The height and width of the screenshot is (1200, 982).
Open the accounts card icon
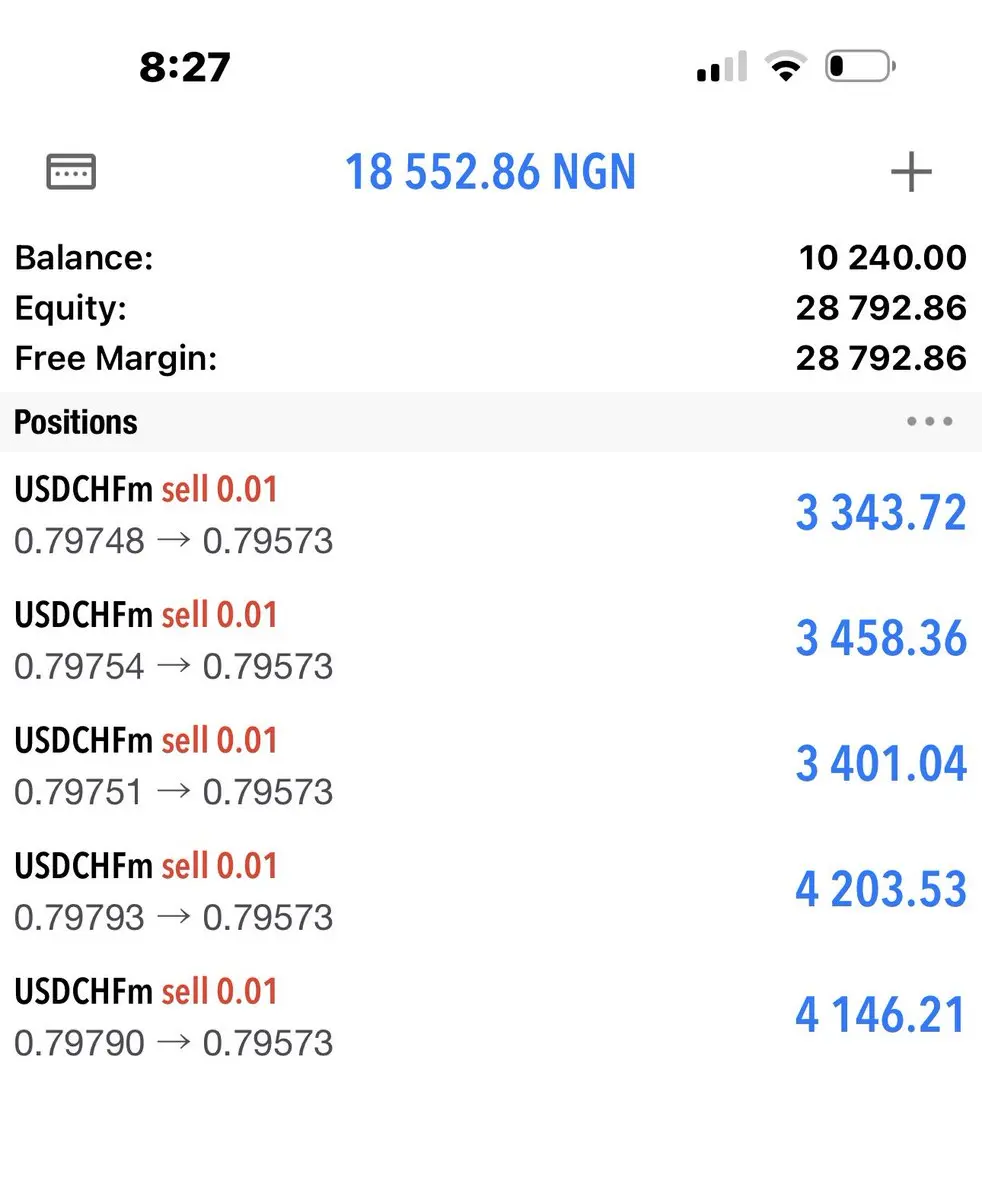click(x=71, y=171)
